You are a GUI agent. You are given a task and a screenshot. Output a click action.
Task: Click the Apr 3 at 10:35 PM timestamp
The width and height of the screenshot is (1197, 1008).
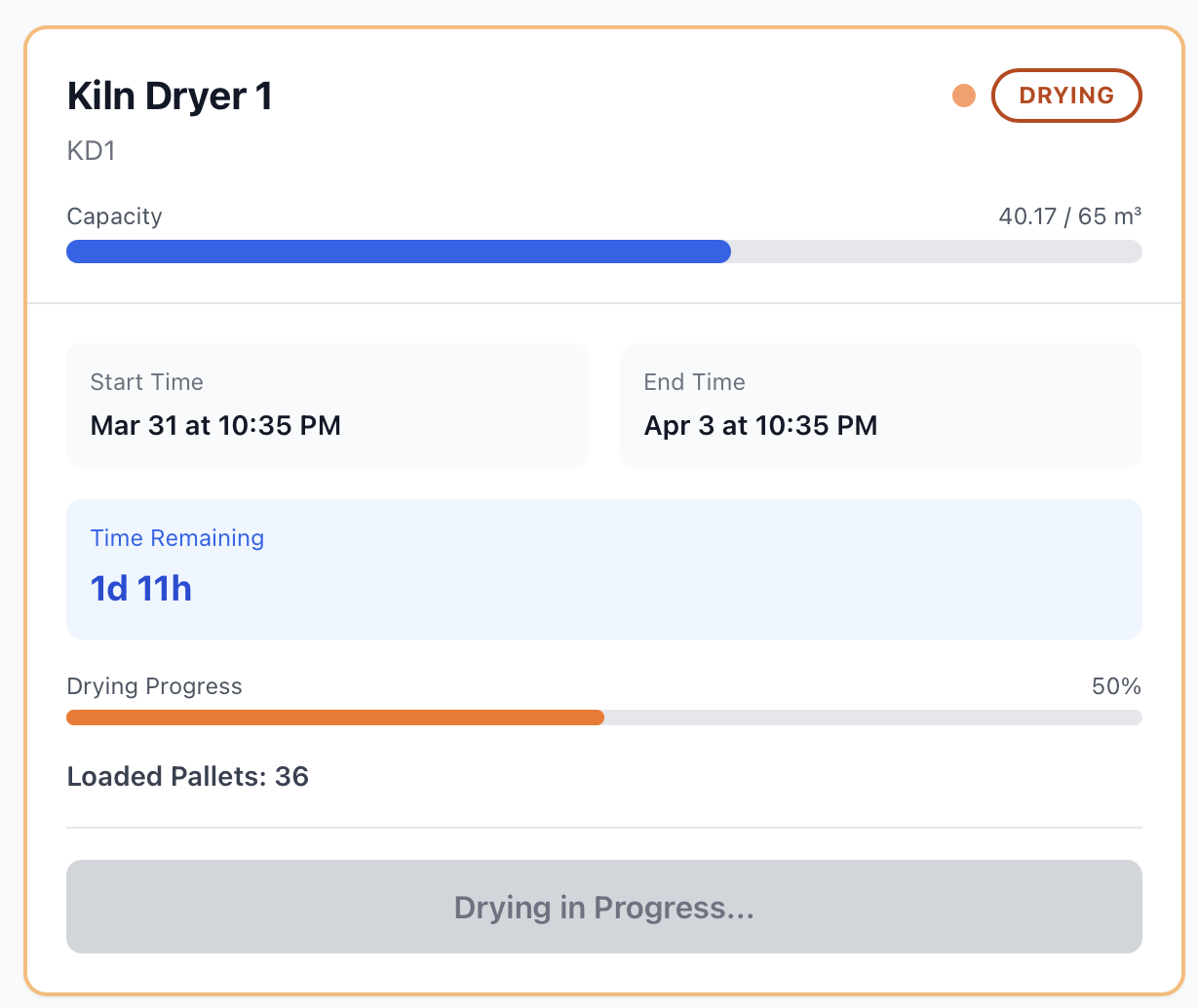click(760, 426)
